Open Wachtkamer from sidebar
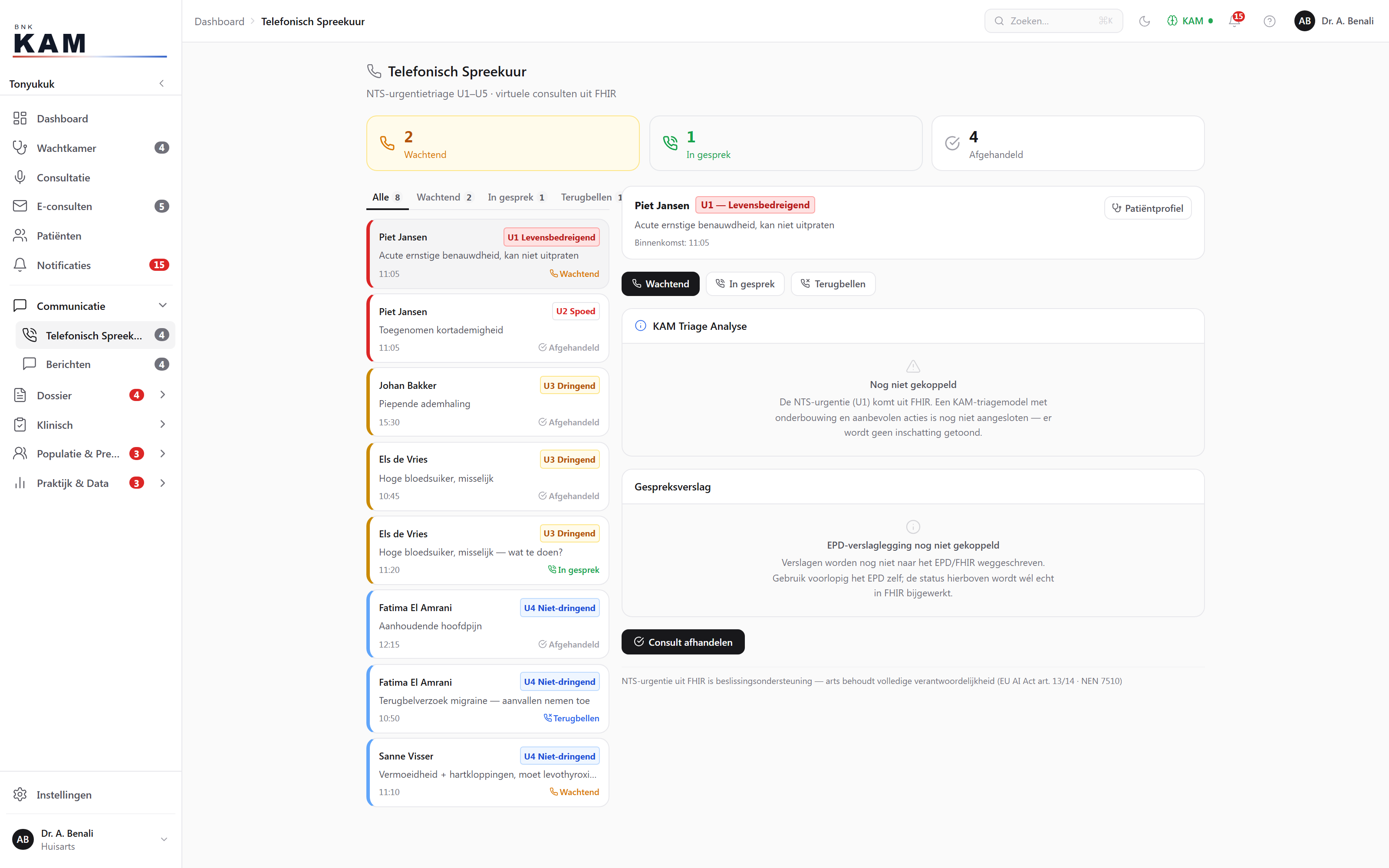Image resolution: width=1389 pixels, height=868 pixels. [x=91, y=148]
